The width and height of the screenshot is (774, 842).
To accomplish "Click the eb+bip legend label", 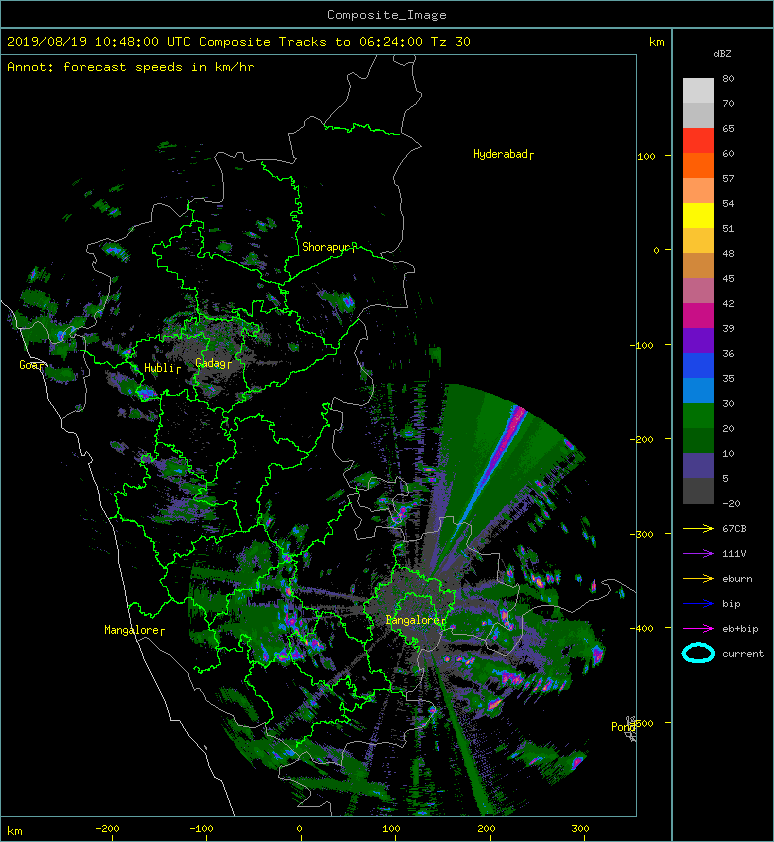I will coord(740,629).
